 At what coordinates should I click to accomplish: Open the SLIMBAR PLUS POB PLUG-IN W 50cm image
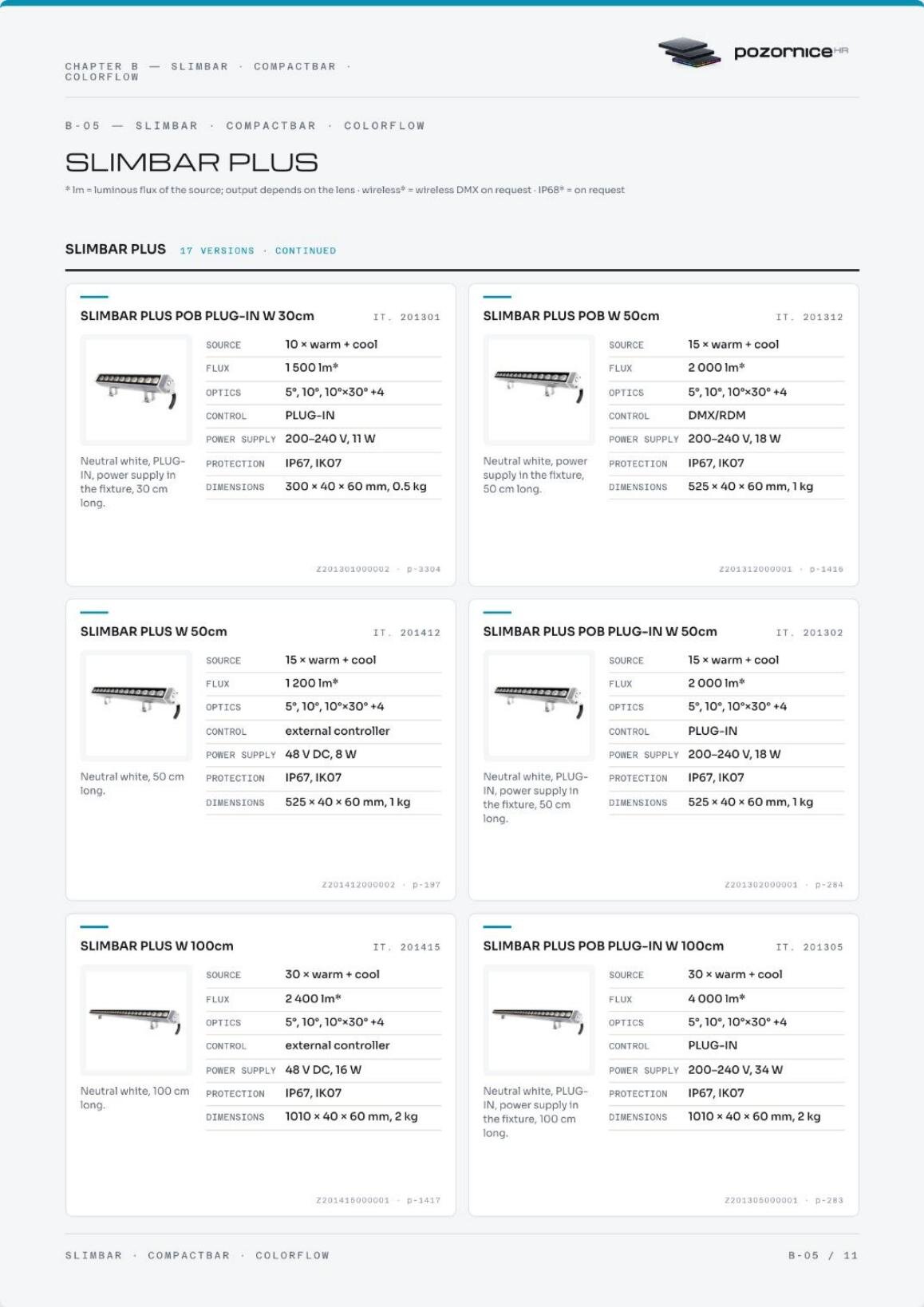tap(539, 705)
